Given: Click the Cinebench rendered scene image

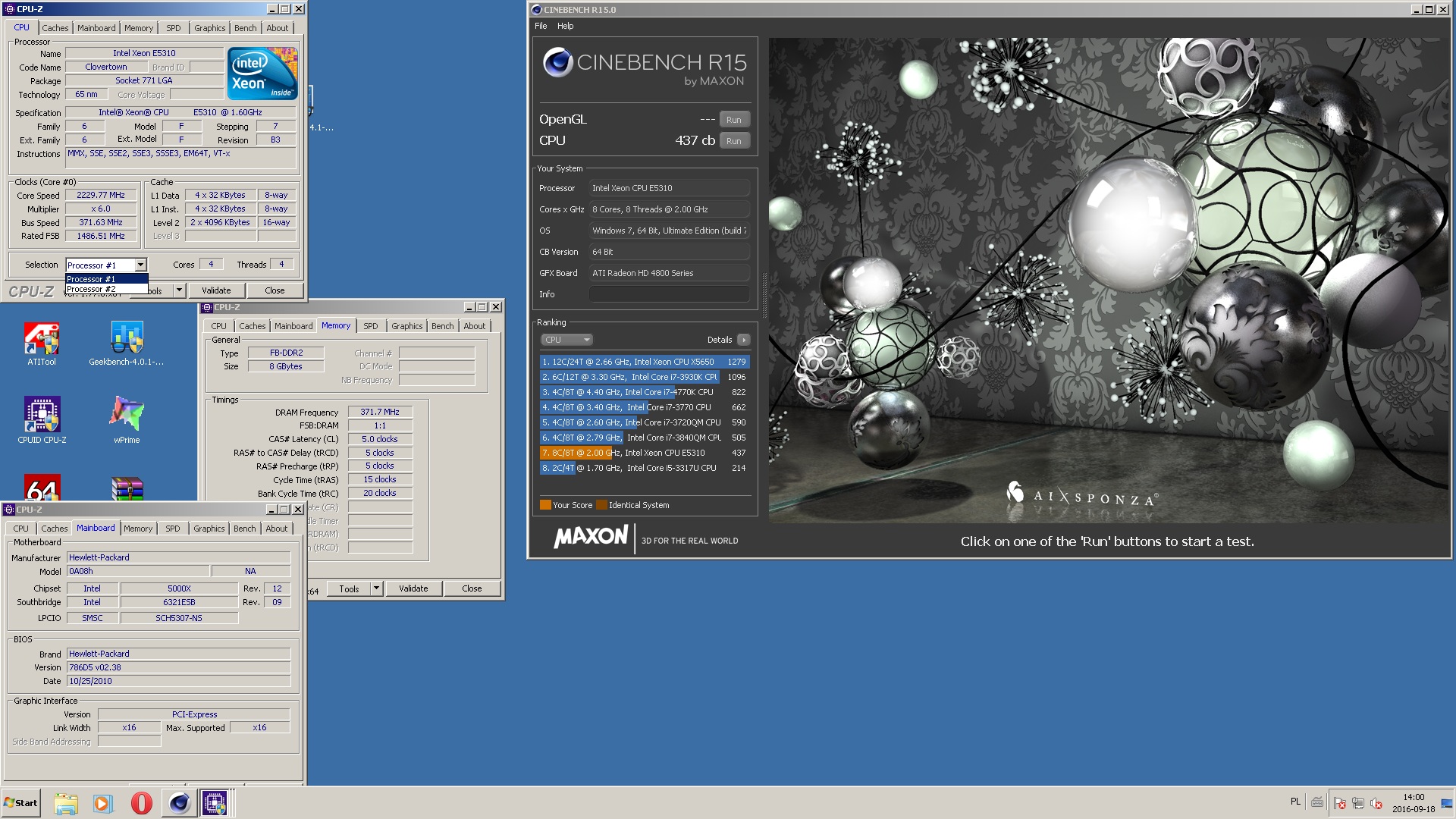Looking at the screenshot, I should pyautogui.click(x=1109, y=280).
